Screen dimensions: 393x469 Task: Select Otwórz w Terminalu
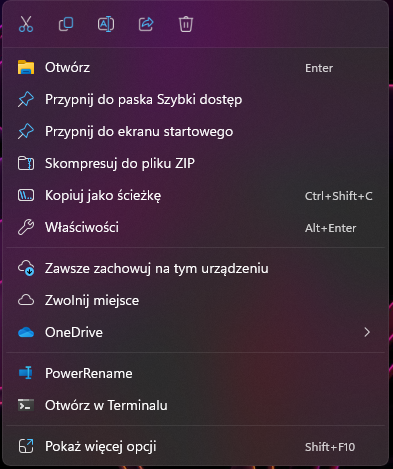pyautogui.click(x=195, y=405)
